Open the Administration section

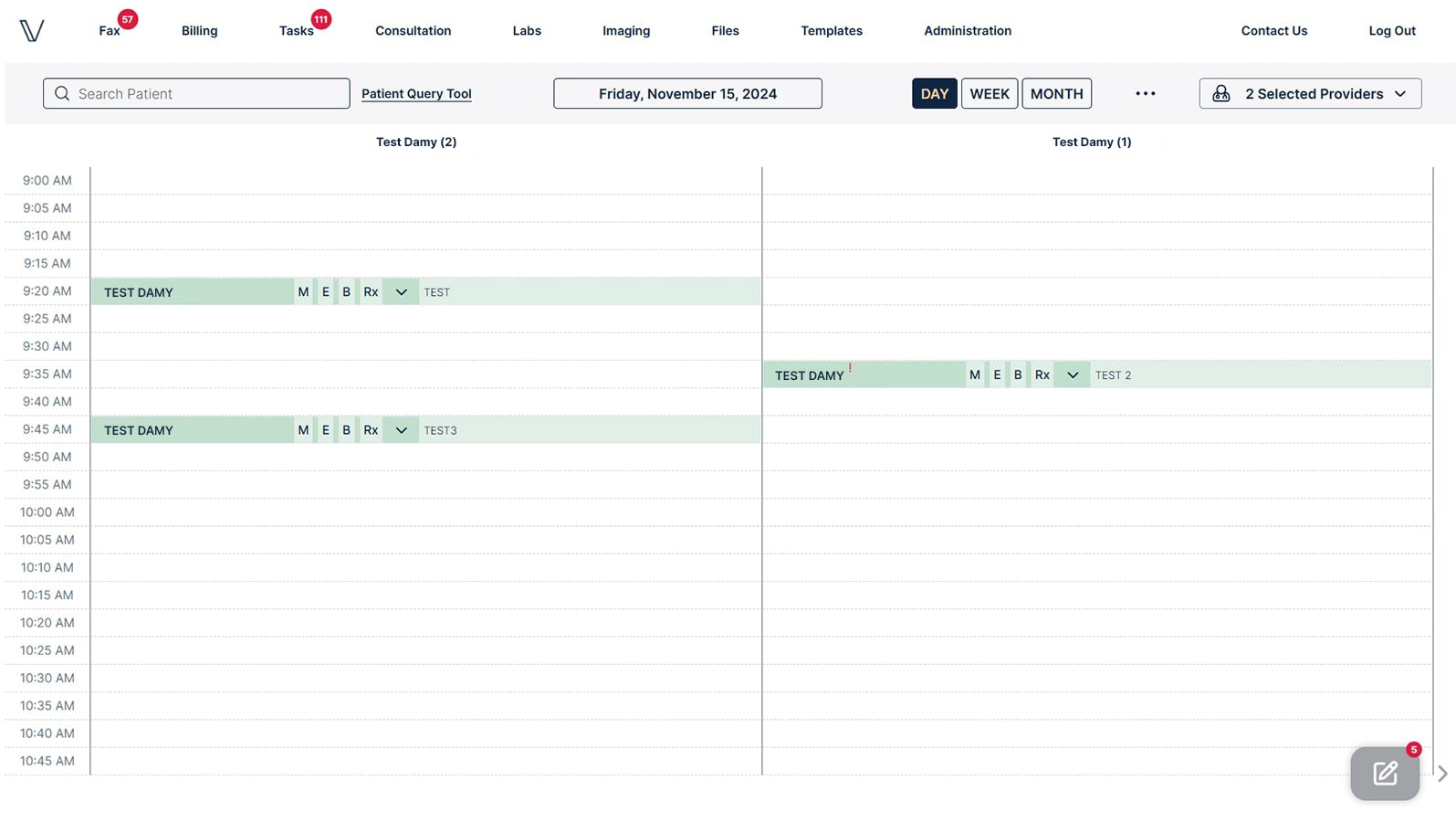968,30
